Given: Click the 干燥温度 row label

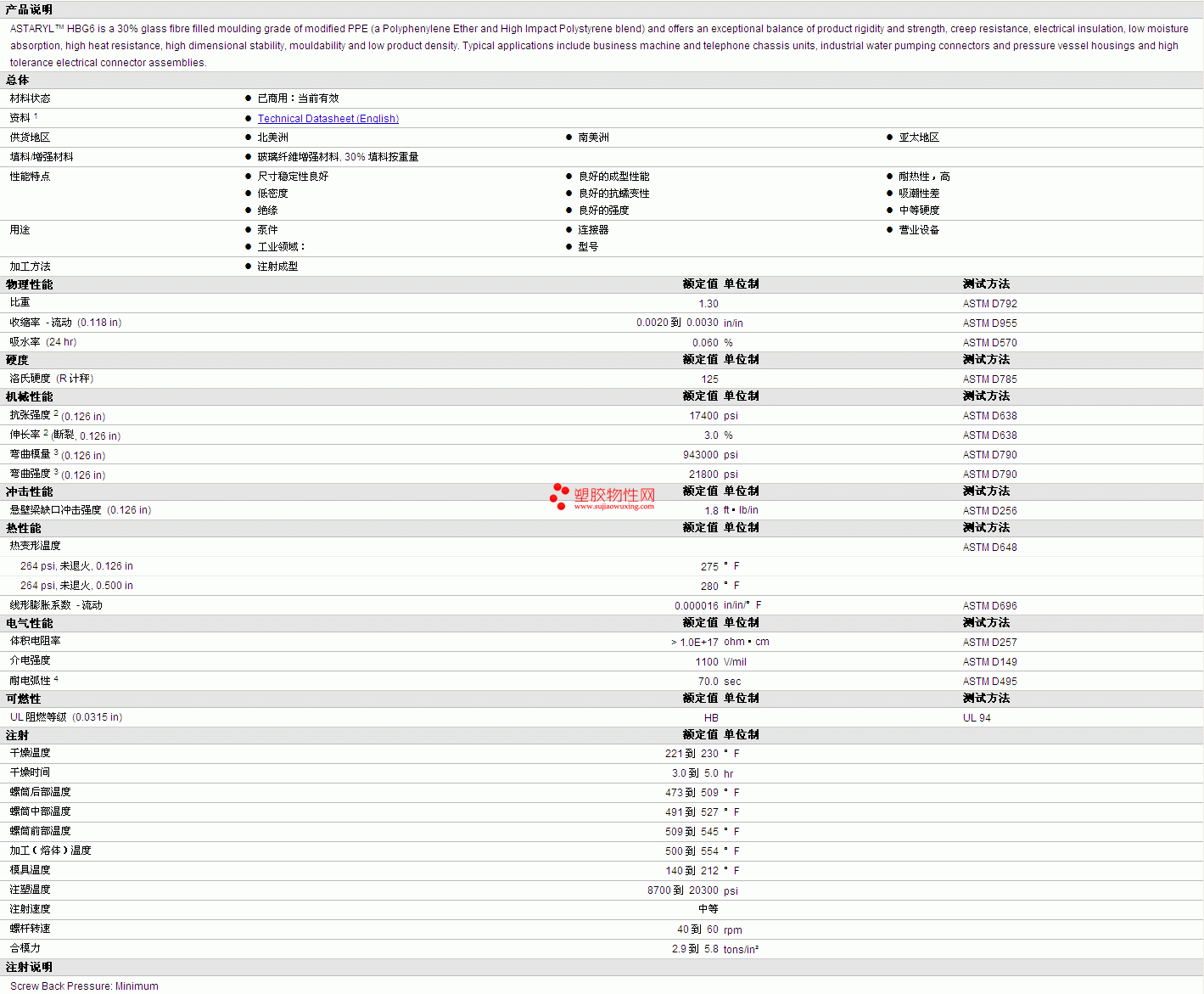Looking at the screenshot, I should tap(30, 753).
